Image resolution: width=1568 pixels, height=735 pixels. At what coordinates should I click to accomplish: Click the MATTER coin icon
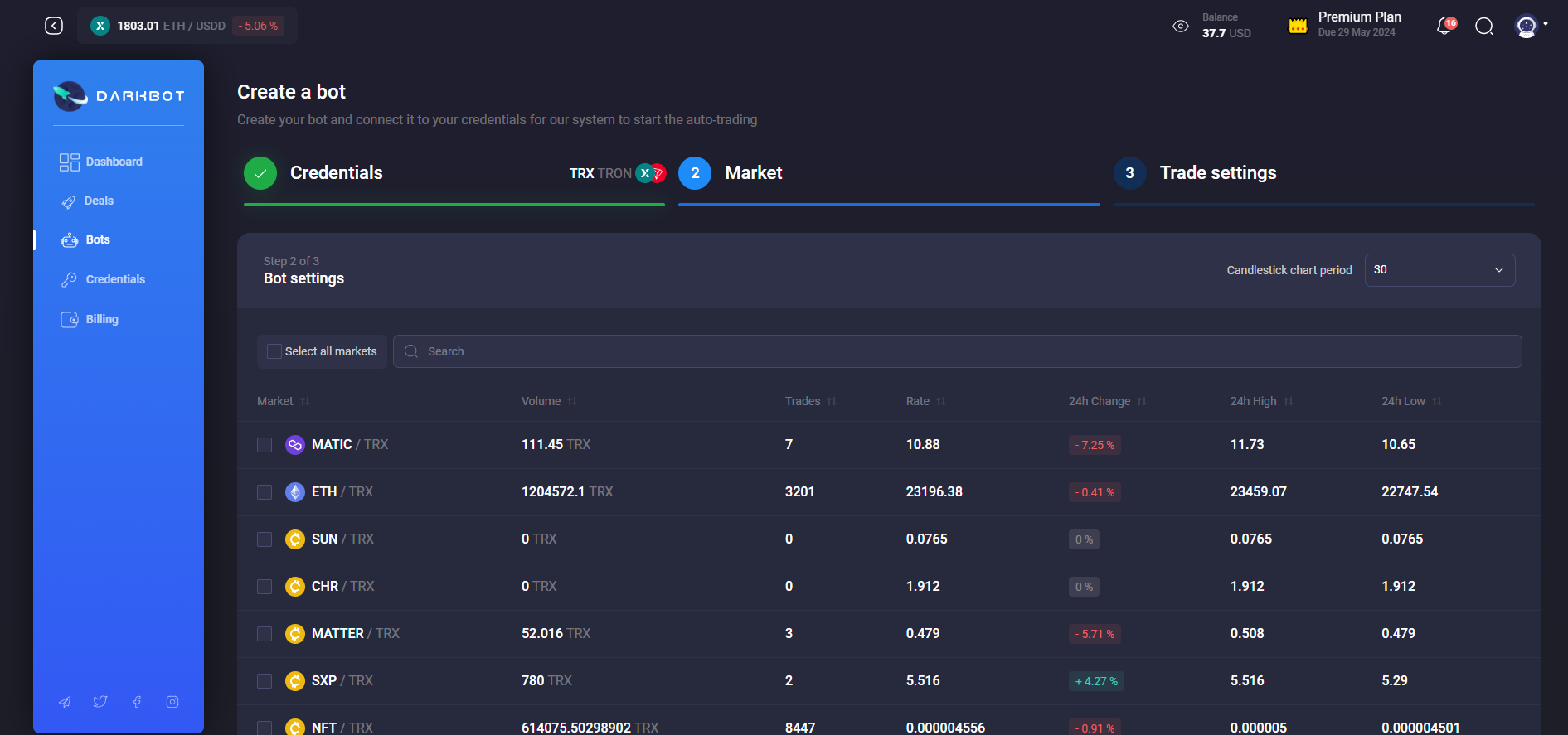295,634
